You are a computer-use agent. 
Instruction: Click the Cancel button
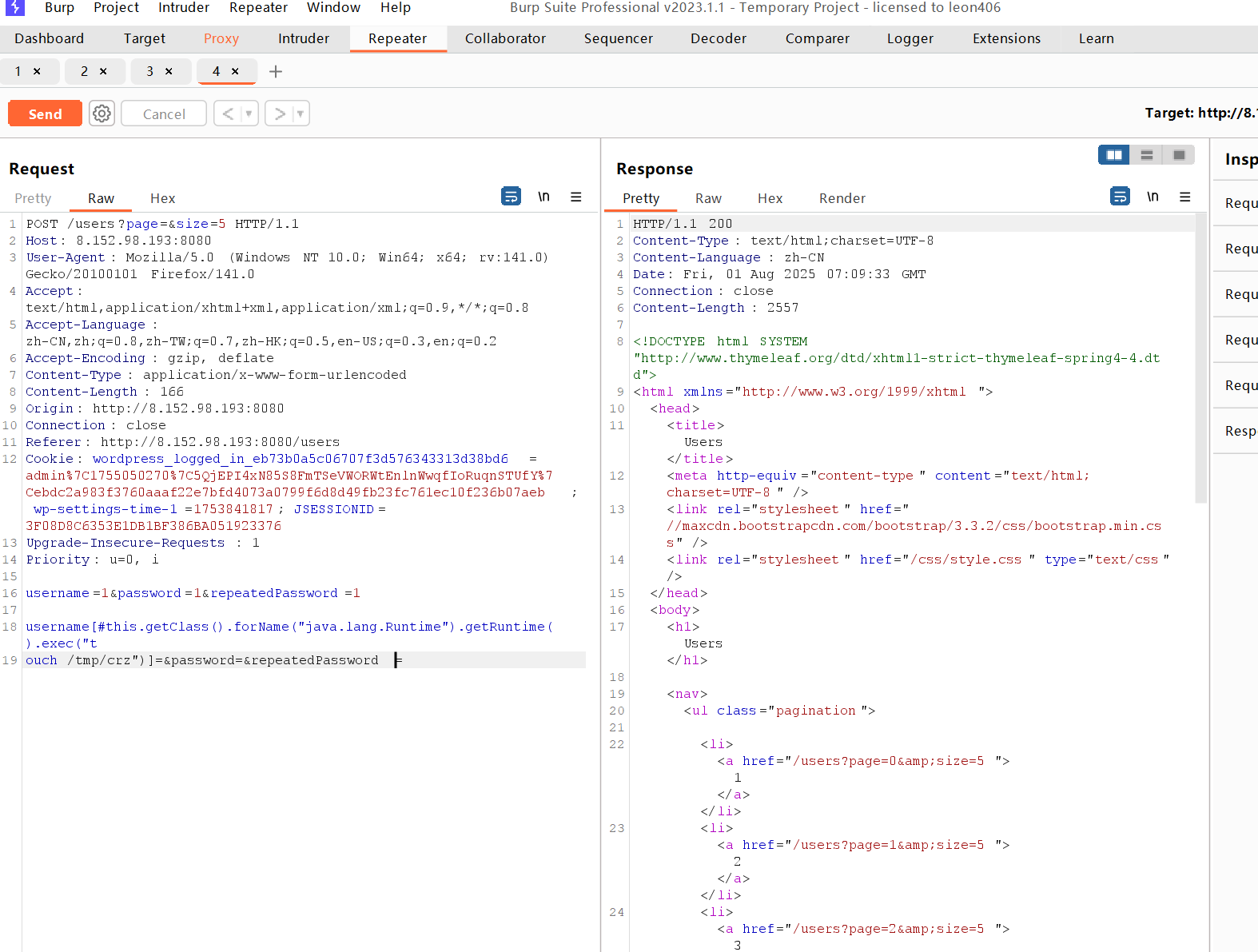click(164, 114)
